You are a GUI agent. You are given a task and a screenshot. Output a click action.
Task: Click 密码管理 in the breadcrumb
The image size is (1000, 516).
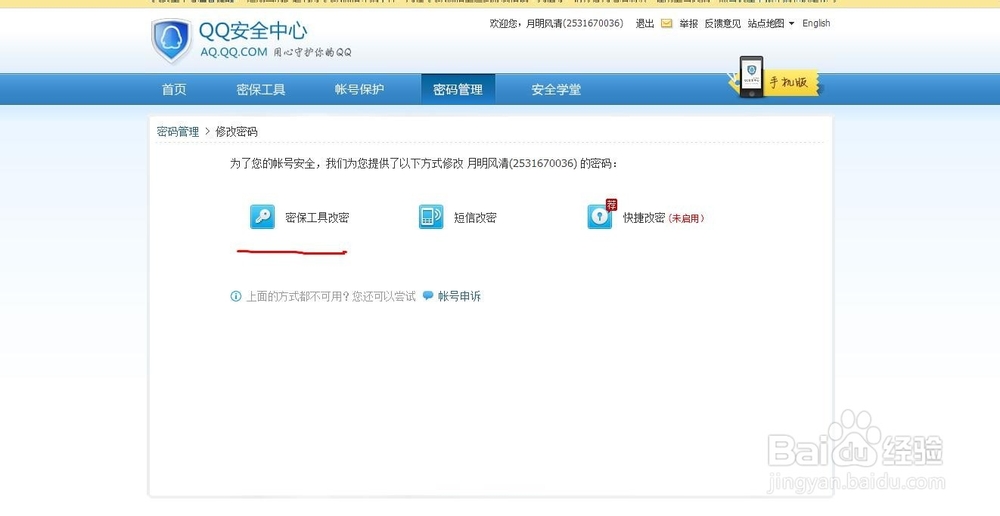(x=178, y=131)
